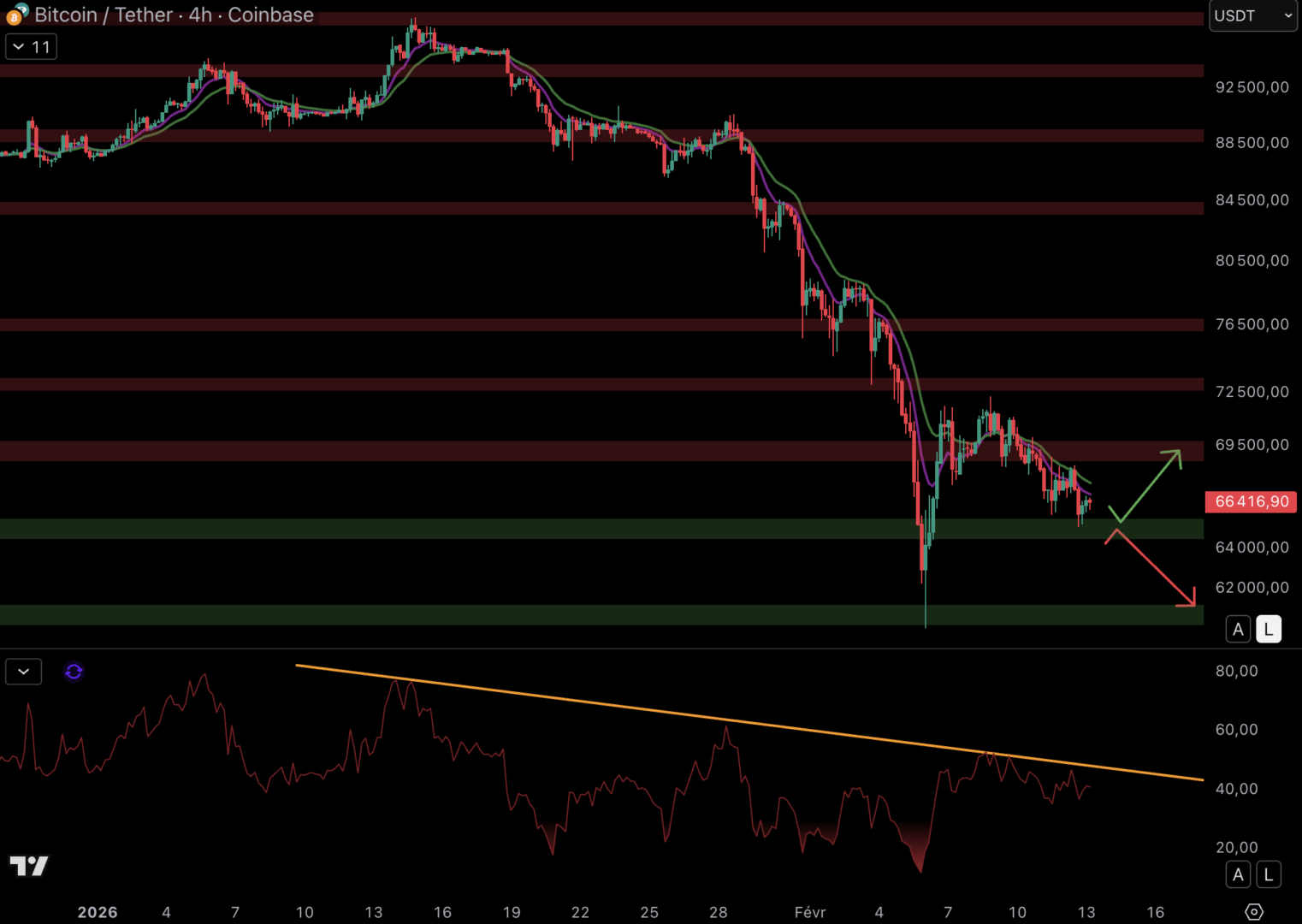Toggle log scale L on price pane
Image resolution: width=1302 pixels, height=924 pixels.
pos(1269,630)
